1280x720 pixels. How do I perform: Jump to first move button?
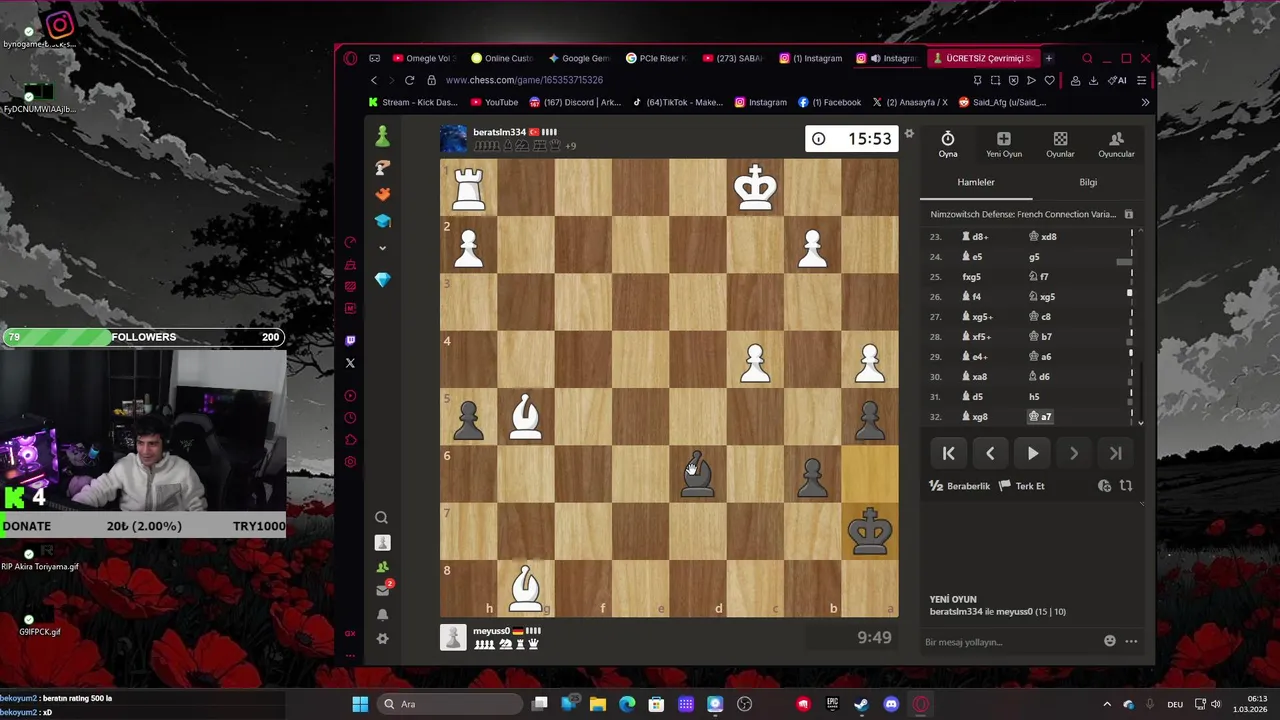click(x=948, y=453)
